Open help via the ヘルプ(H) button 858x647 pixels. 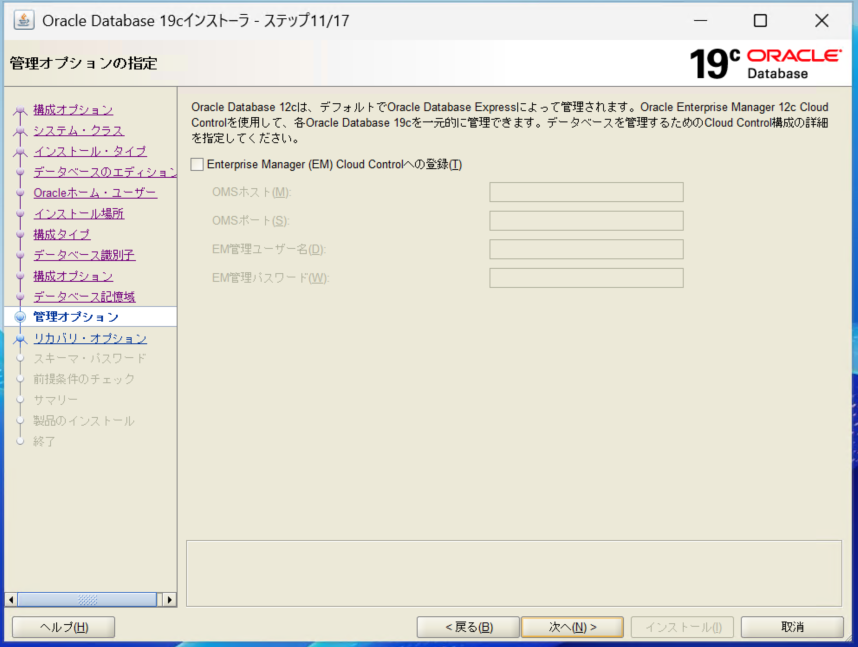[x=62, y=627]
